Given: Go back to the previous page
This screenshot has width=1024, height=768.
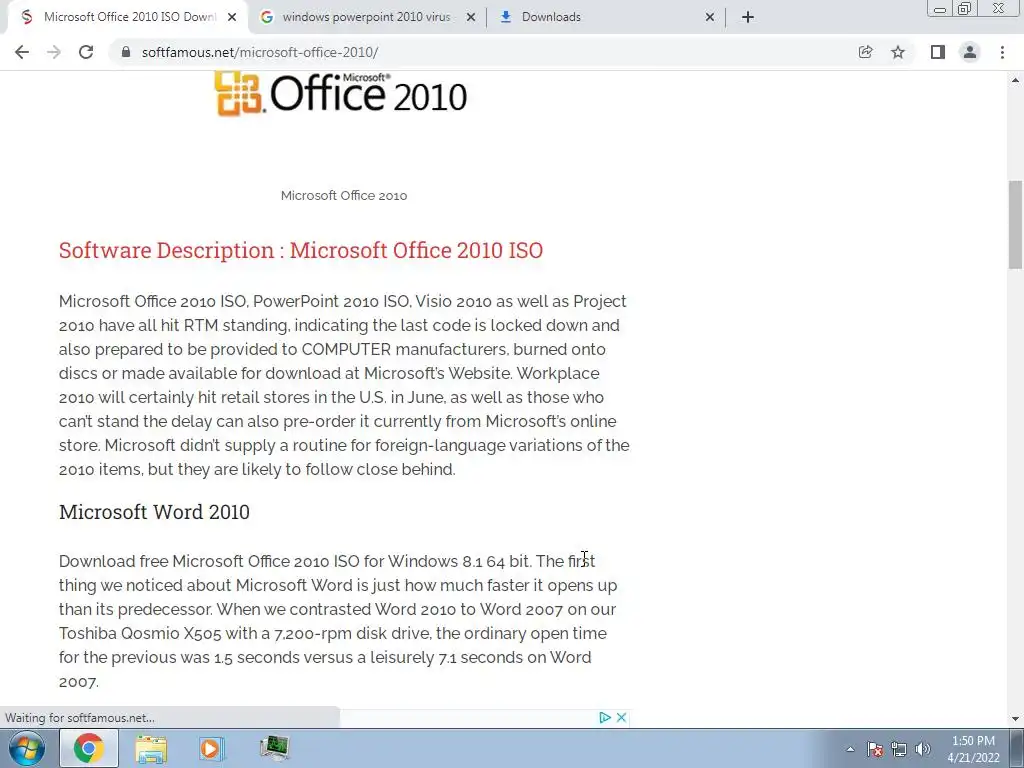Looking at the screenshot, I should click(22, 52).
